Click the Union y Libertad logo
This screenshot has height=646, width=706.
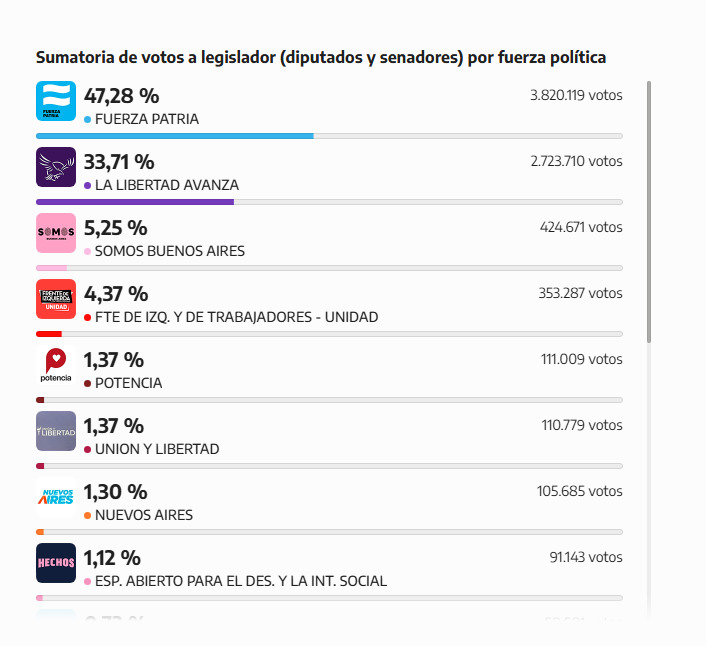pyautogui.click(x=55, y=431)
